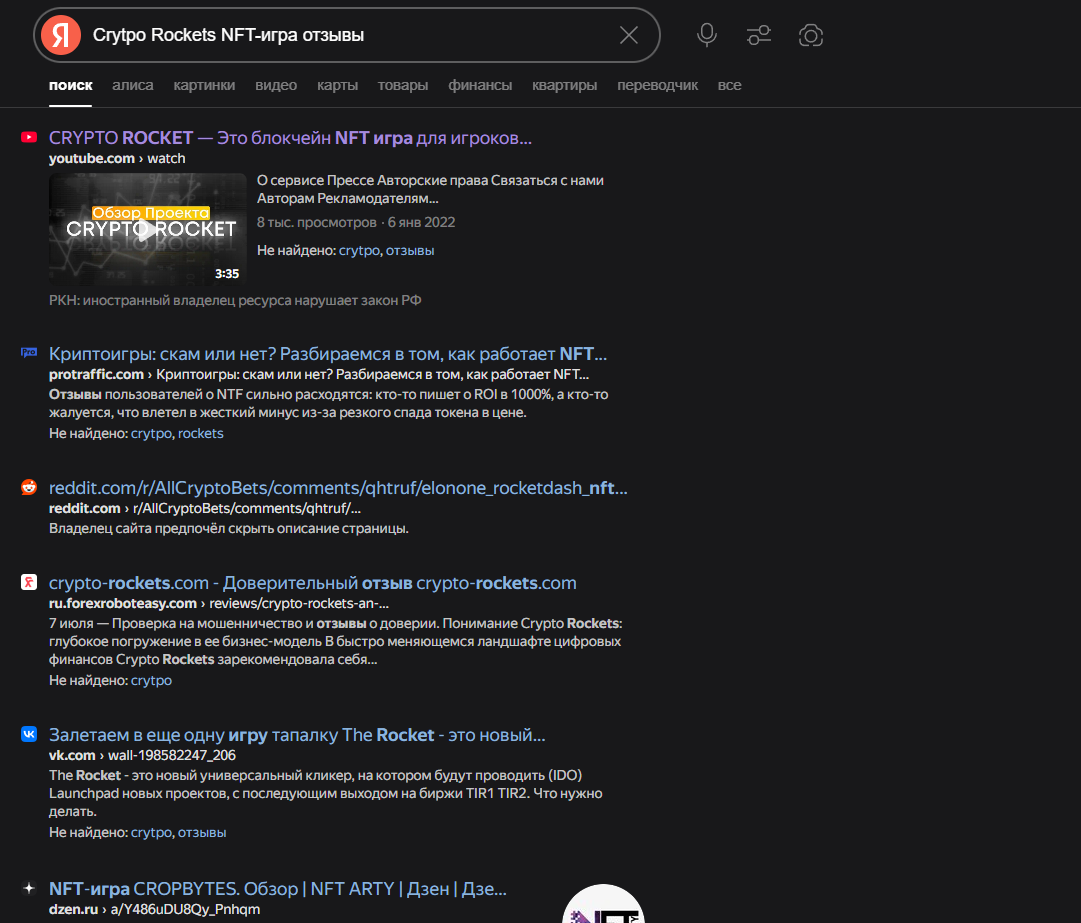Click protraffic.com domain link

pyautogui.click(x=96, y=374)
